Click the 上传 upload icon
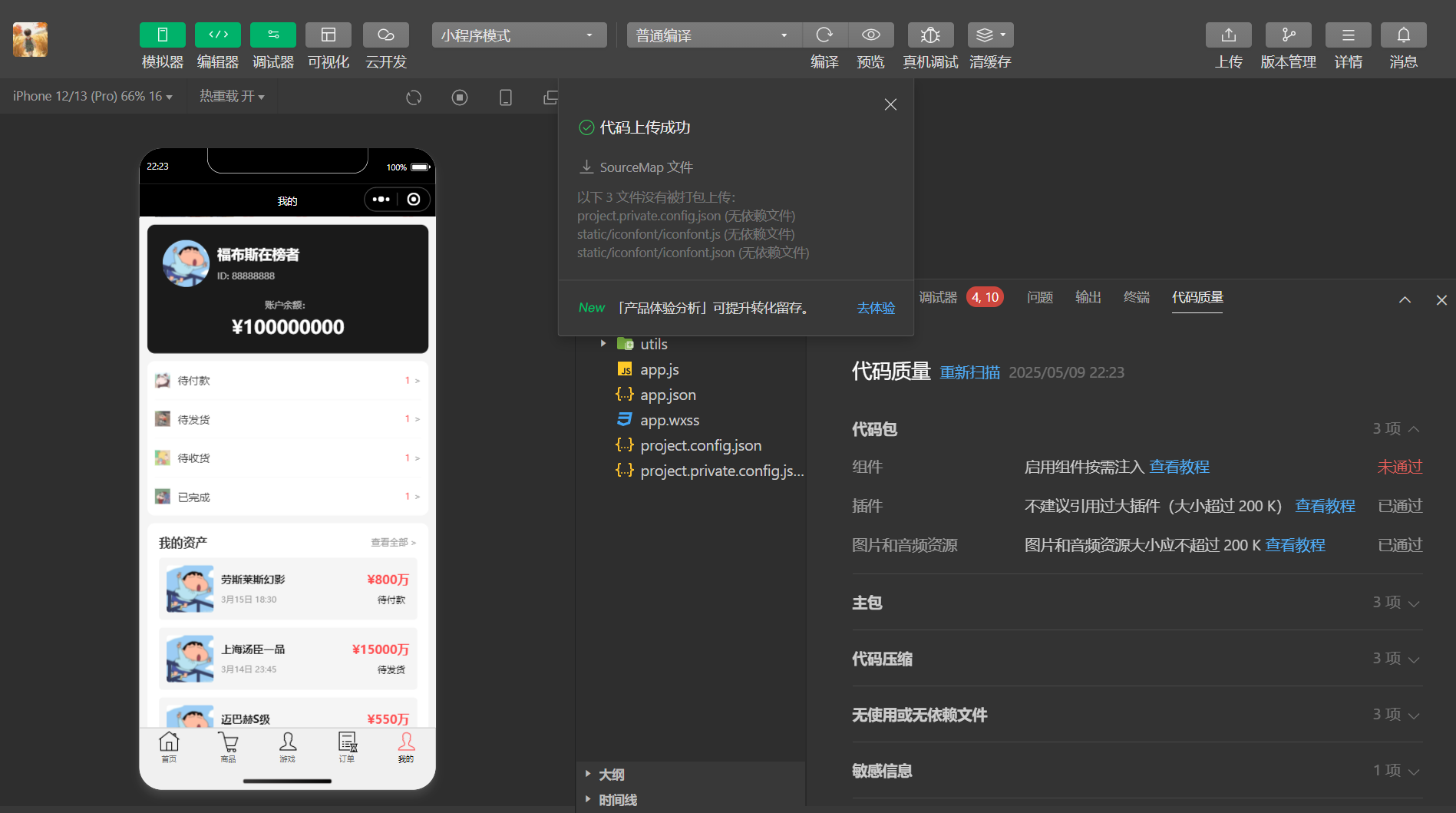 (1229, 35)
